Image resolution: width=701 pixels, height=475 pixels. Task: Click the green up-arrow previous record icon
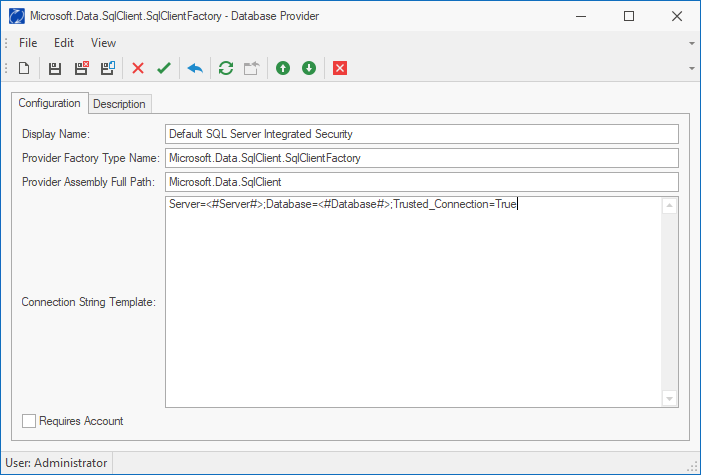(283, 68)
